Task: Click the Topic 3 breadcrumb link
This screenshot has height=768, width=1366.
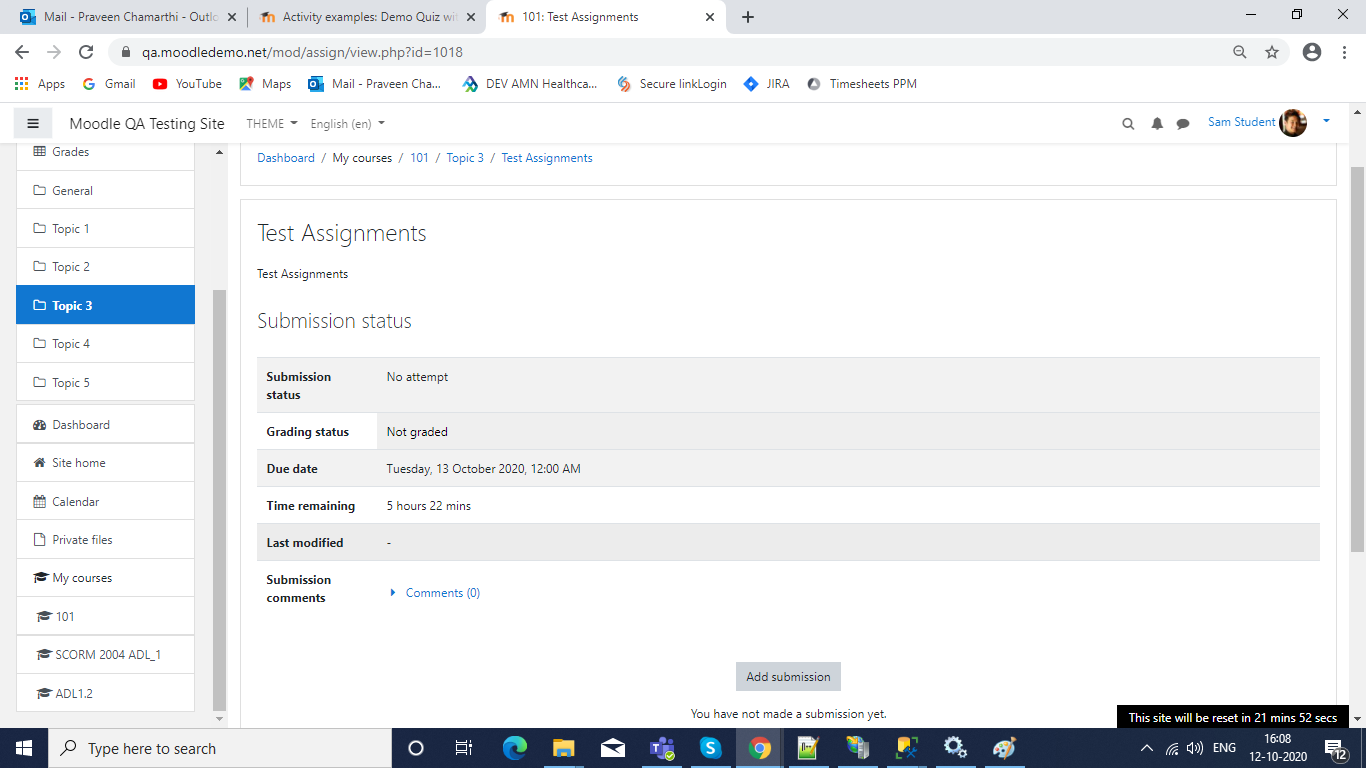Action: [465, 158]
